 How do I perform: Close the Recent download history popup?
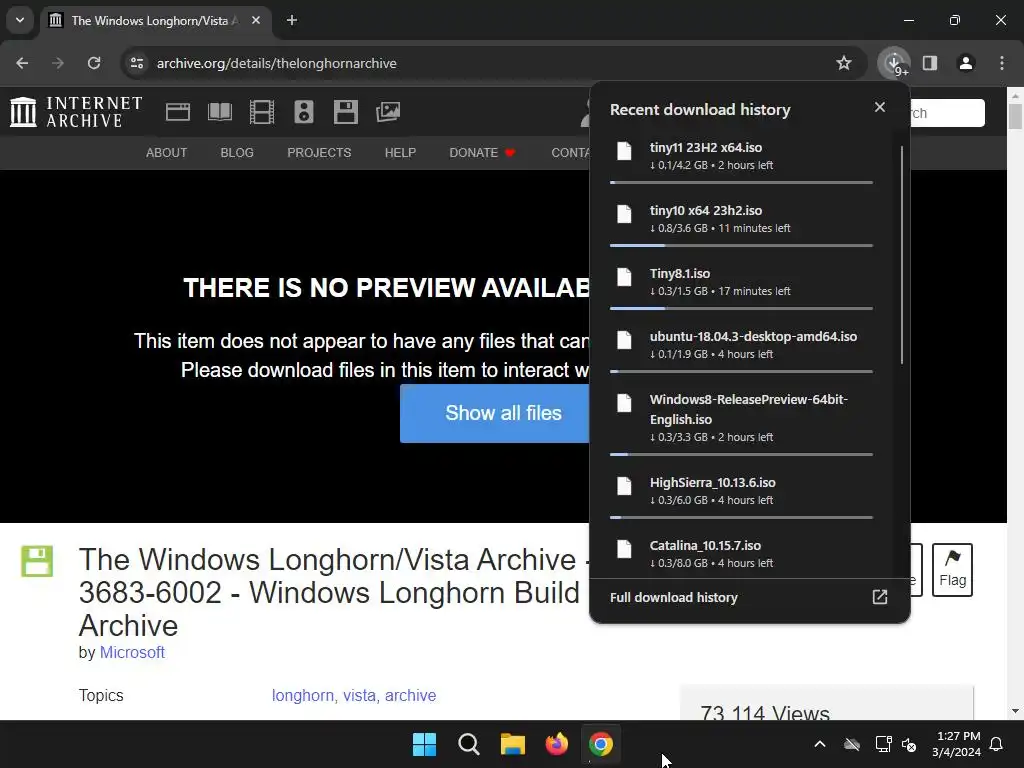880,107
